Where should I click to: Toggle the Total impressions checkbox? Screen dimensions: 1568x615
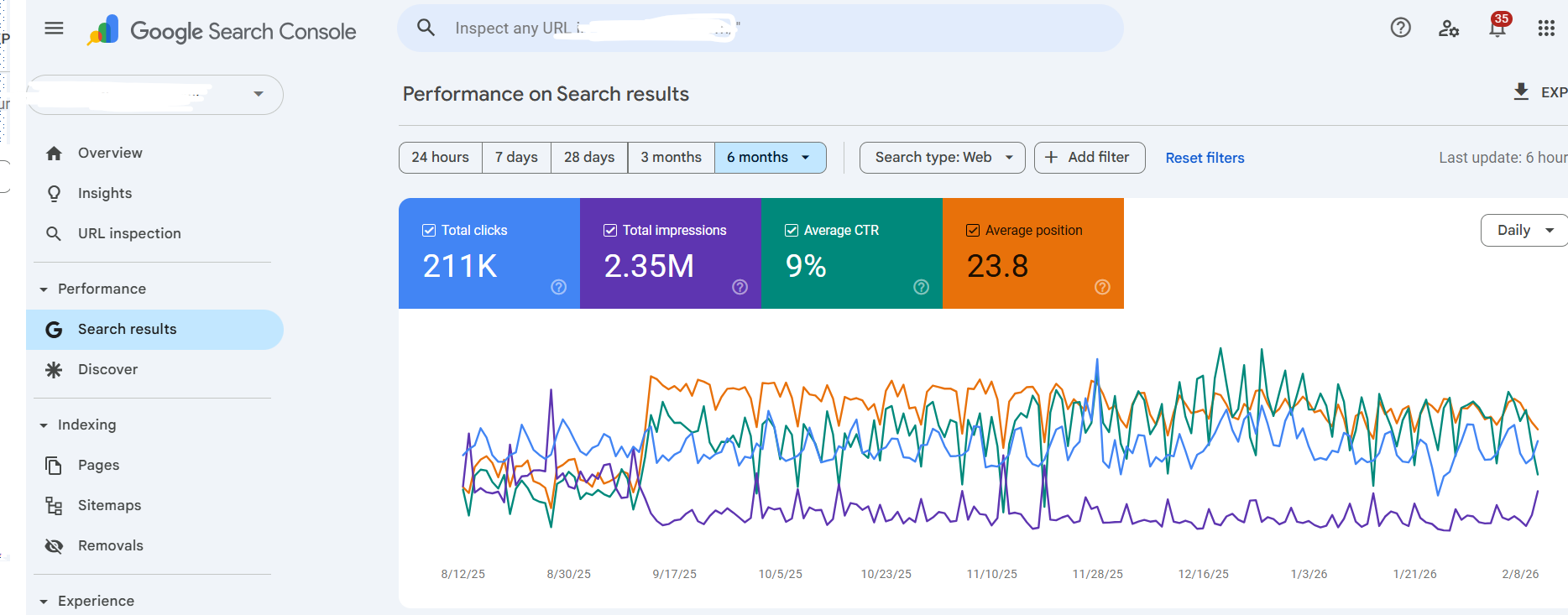click(610, 230)
